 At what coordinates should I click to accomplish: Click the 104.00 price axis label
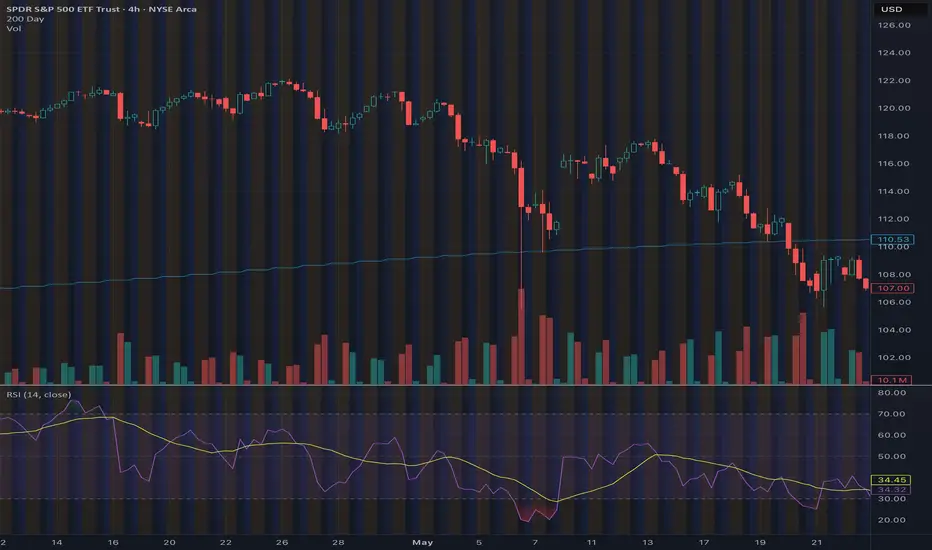point(894,330)
